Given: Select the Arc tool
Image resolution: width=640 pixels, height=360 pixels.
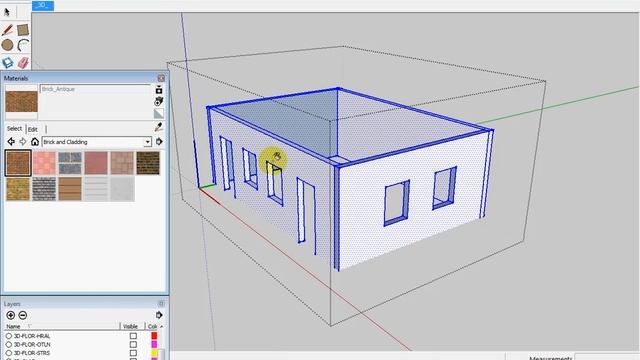Looking at the screenshot, I should (x=23, y=45).
